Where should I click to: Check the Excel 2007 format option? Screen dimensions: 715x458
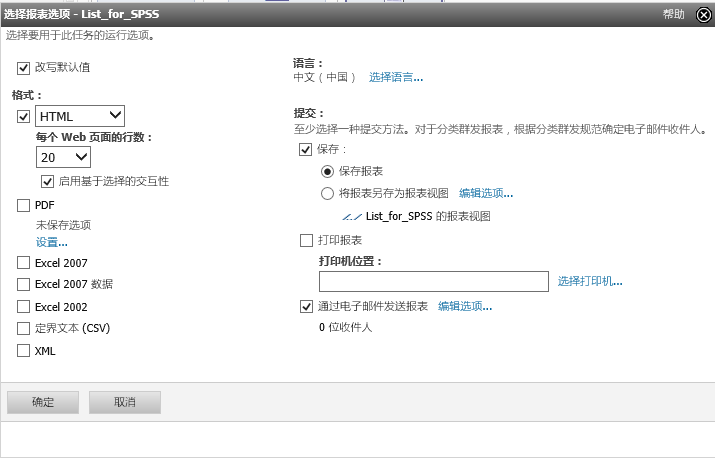pos(23,263)
